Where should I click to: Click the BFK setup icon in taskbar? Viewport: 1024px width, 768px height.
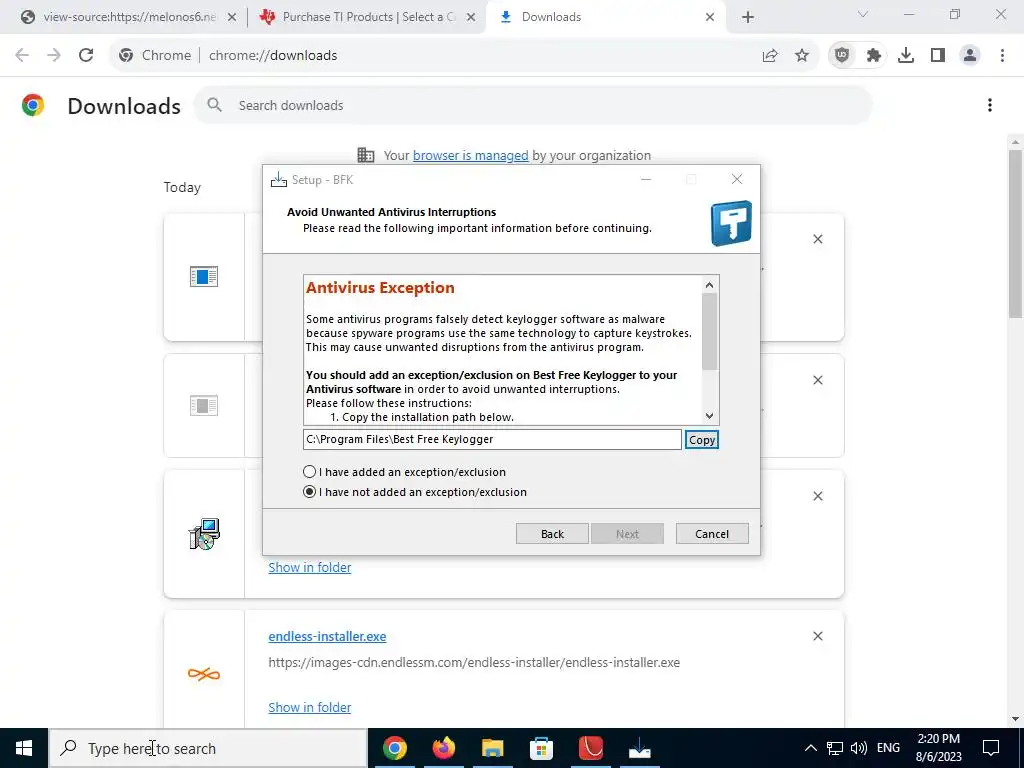pyautogui.click(x=639, y=748)
